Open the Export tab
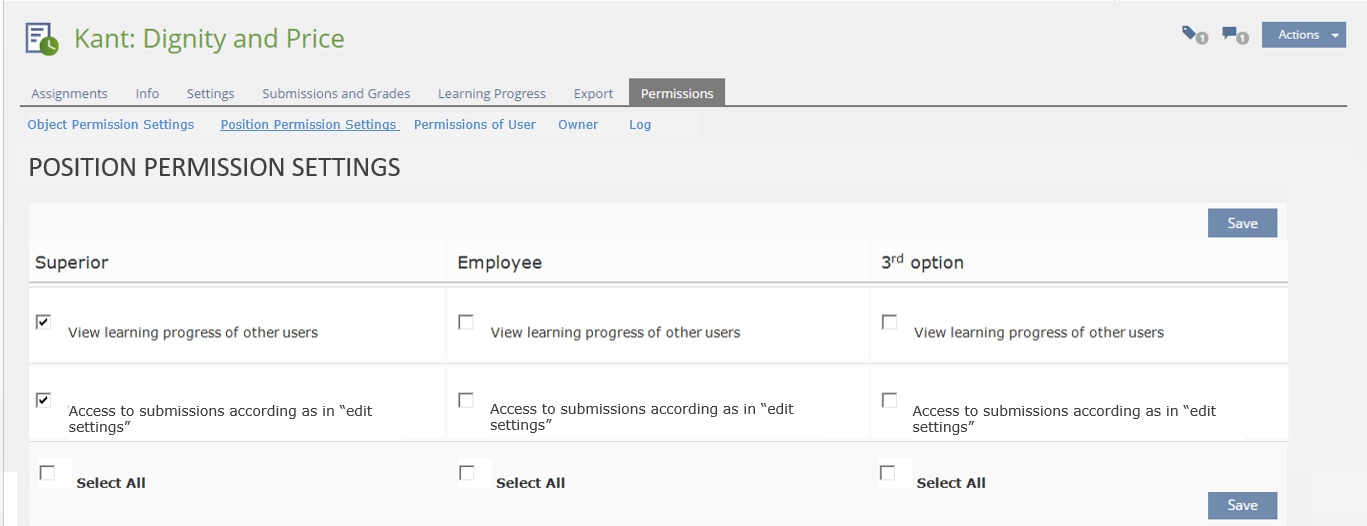The width and height of the screenshot is (1367, 526). click(593, 94)
